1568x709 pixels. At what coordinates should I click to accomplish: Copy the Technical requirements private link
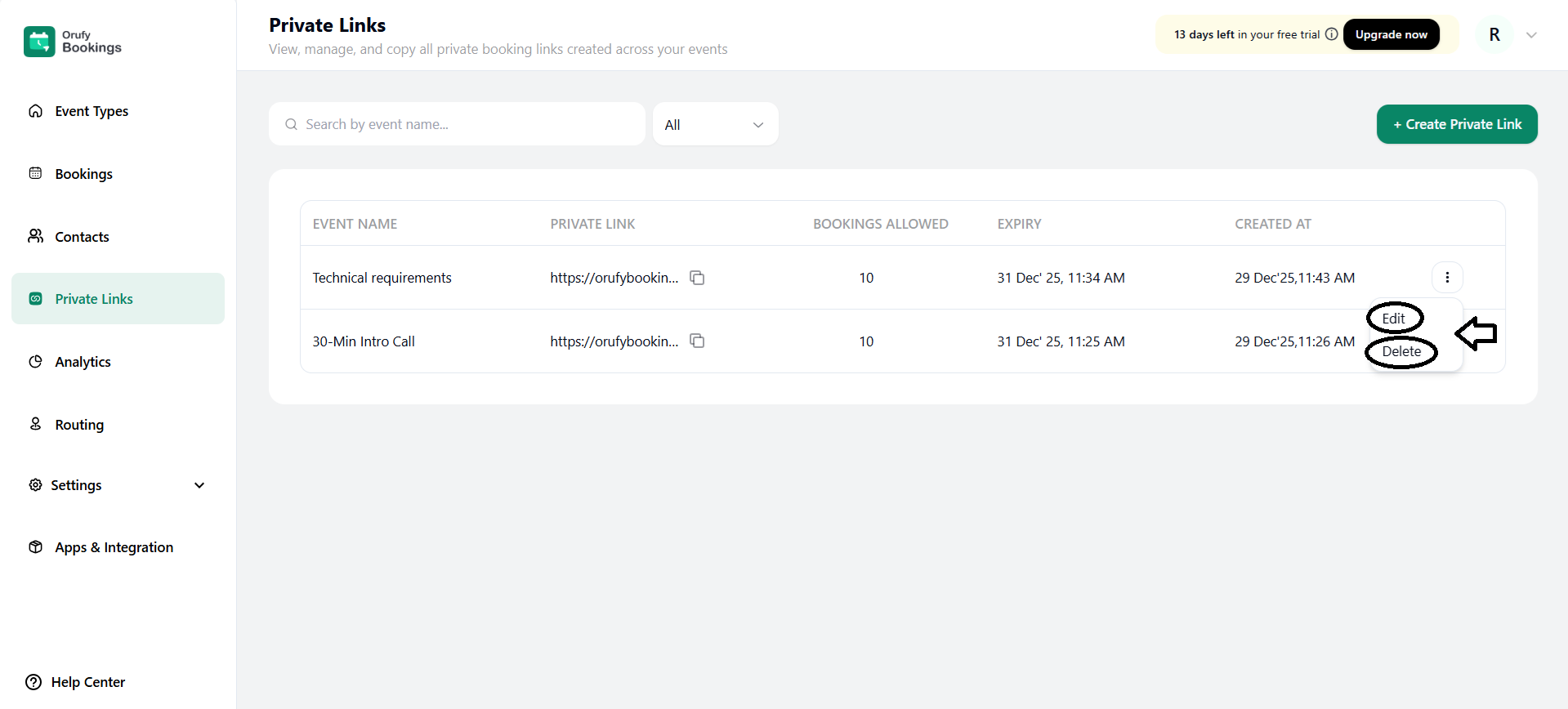pos(697,278)
